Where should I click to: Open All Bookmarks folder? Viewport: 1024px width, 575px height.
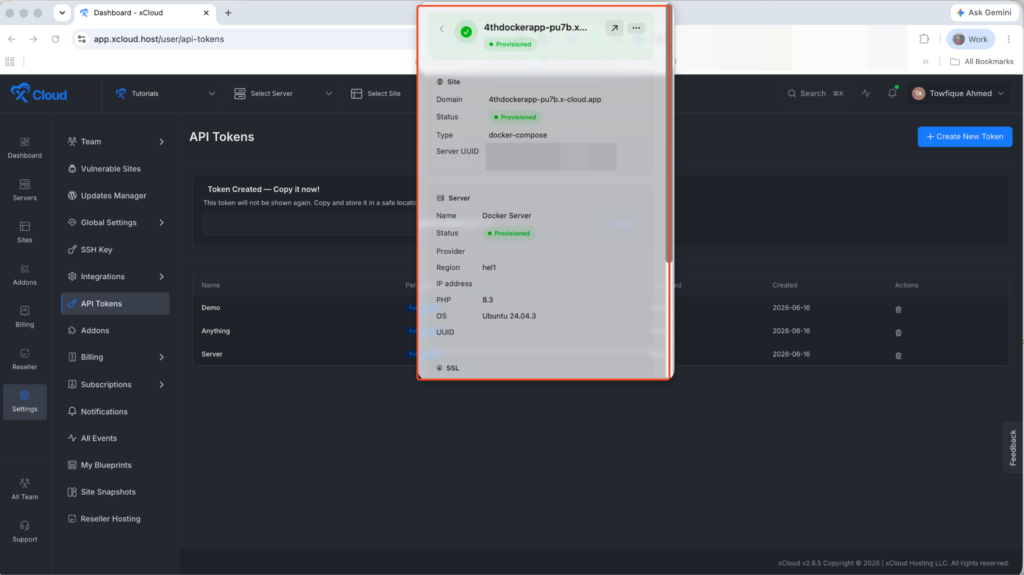click(982, 61)
